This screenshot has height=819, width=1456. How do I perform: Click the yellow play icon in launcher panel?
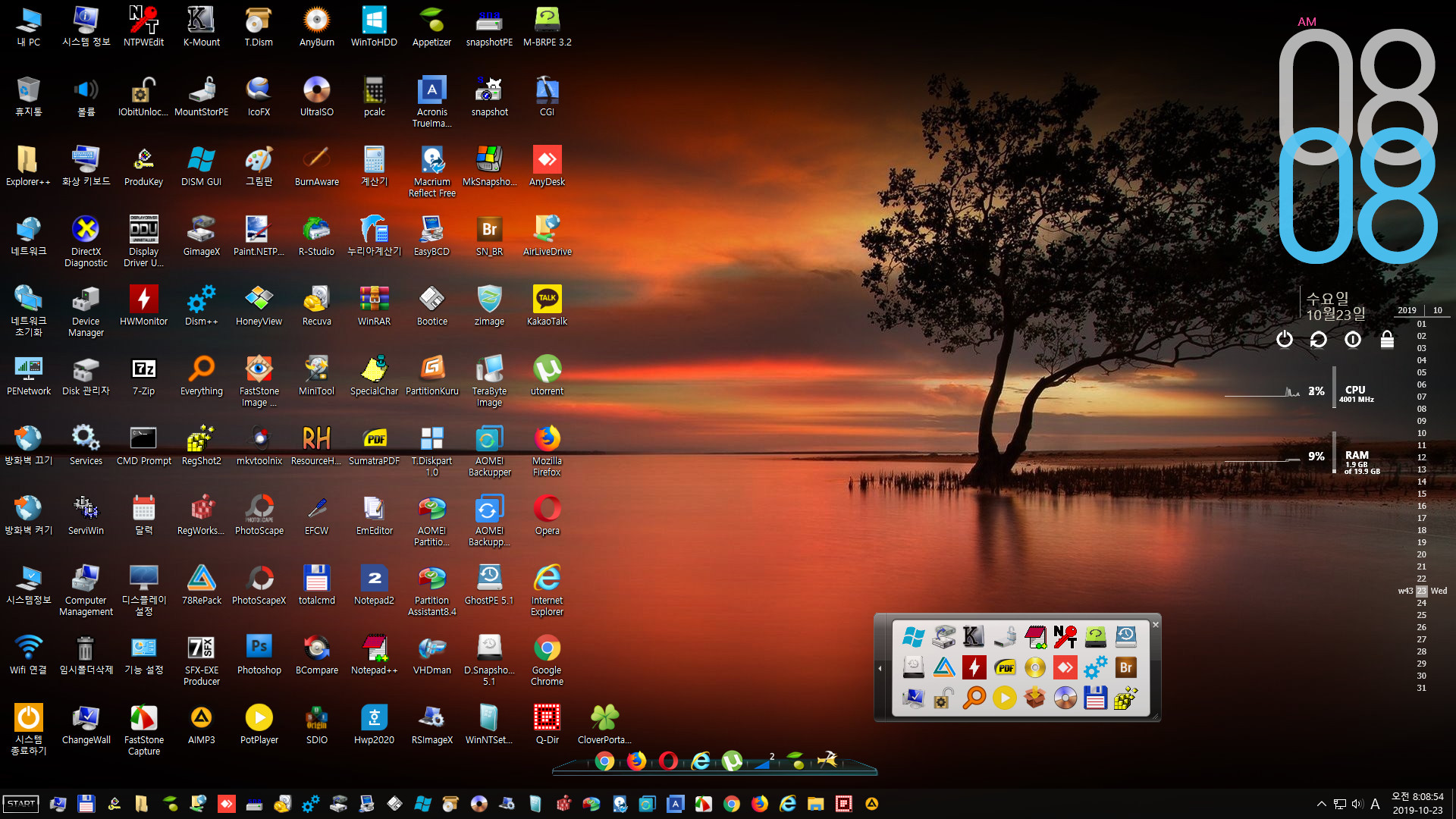(x=1004, y=698)
